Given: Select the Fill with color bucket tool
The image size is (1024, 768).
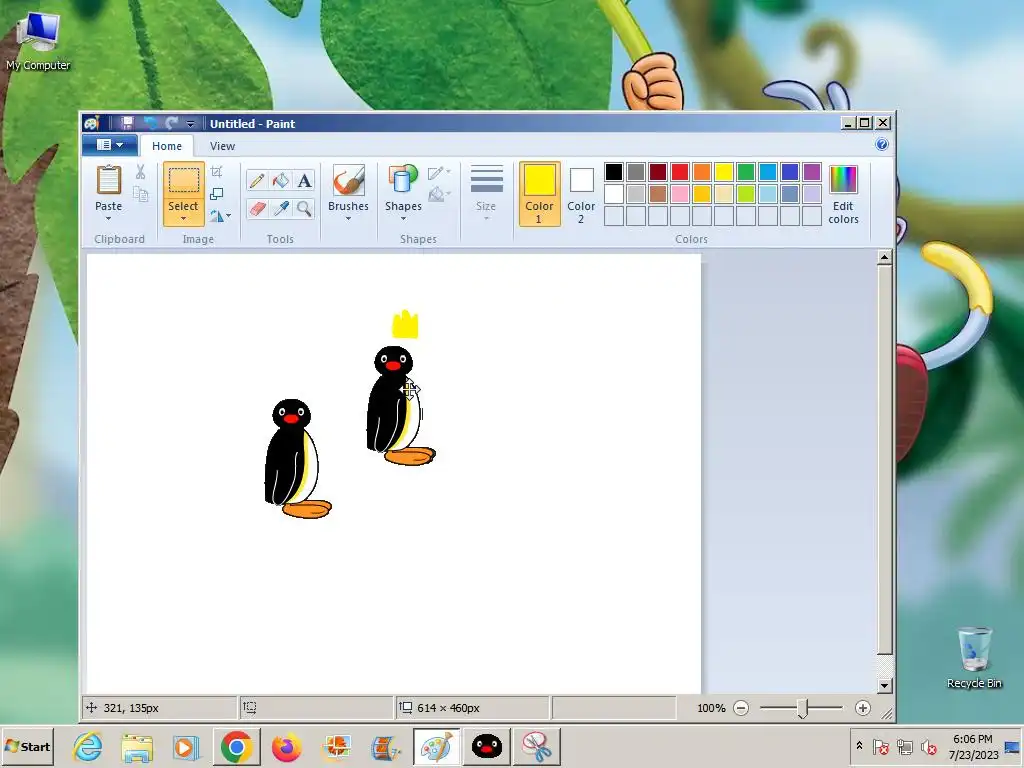Looking at the screenshot, I should tap(281, 180).
